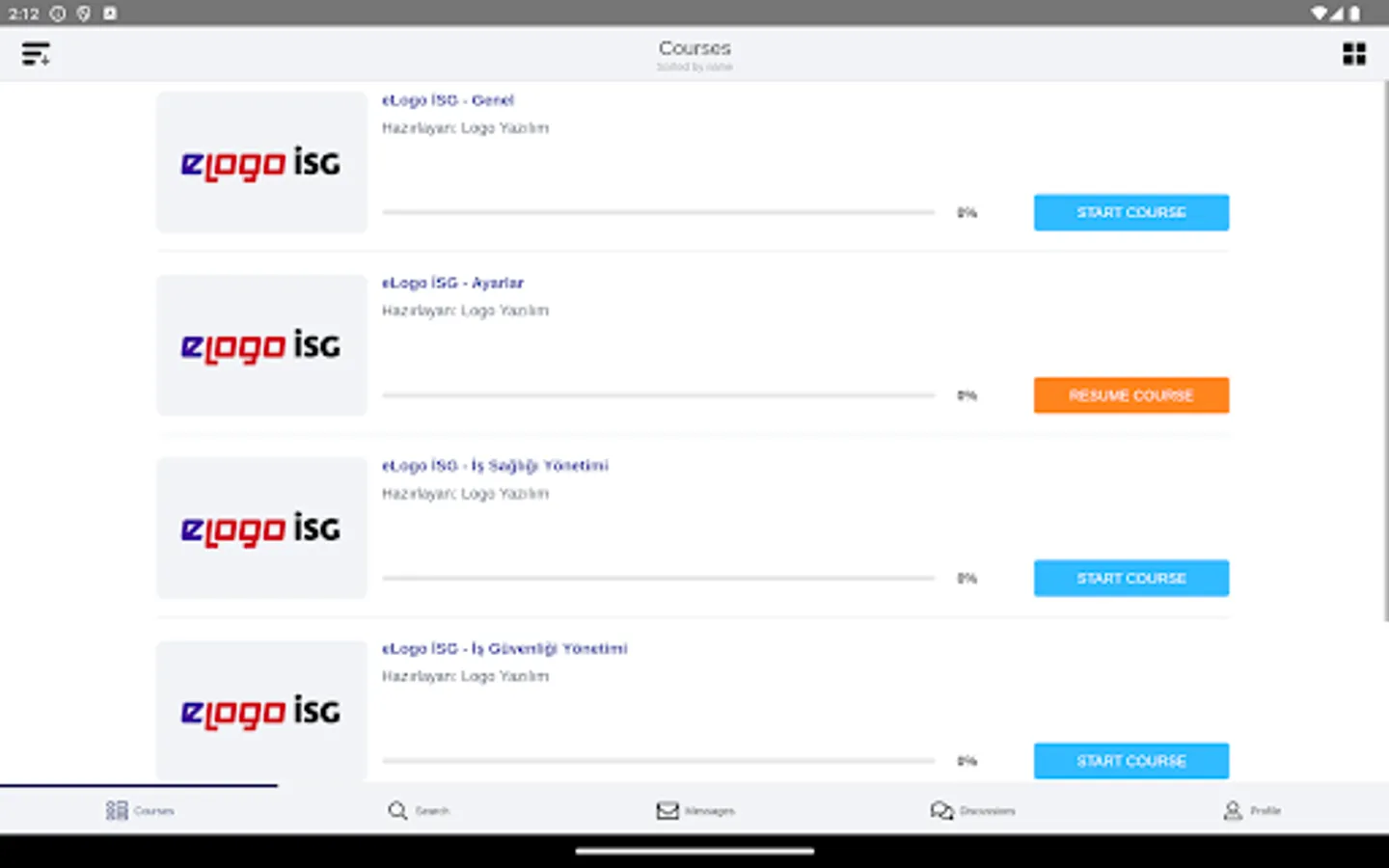The width and height of the screenshot is (1389, 868).
Task: Click the Wi-Fi status icon
Action: (x=1319, y=14)
